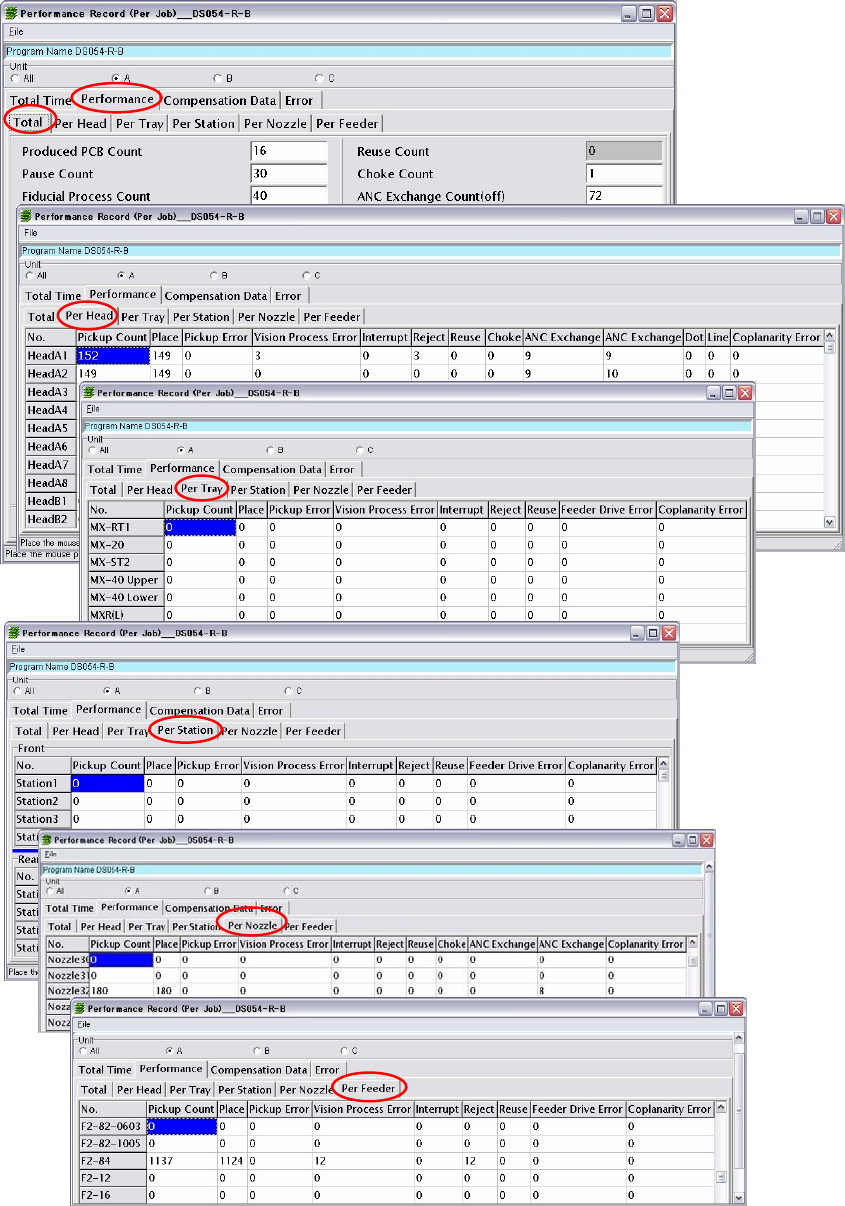Click the title bar app icon of the HeadA1 window
The width and height of the screenshot is (845, 1206).
27,216
